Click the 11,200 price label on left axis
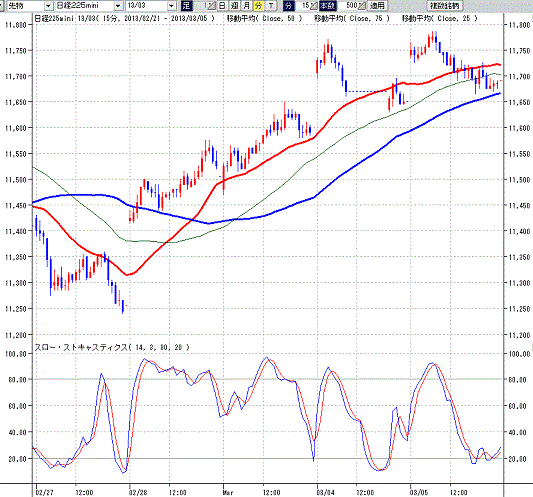The image size is (533, 497). click(x=16, y=335)
